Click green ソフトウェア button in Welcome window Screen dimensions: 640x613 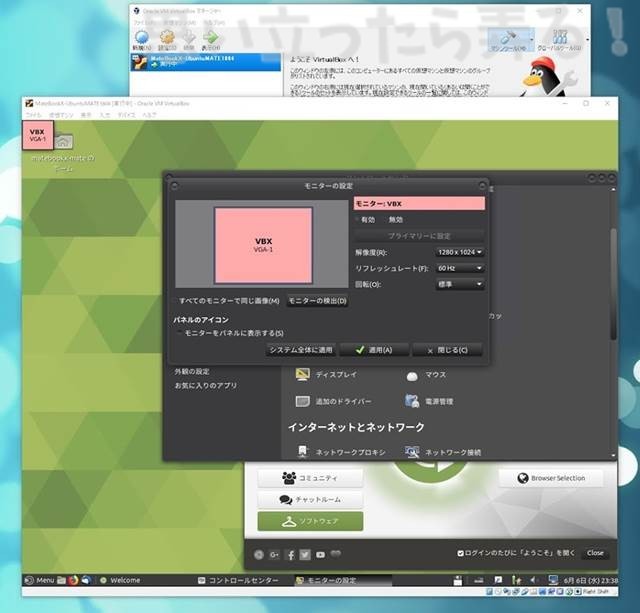pyautogui.click(x=310, y=521)
